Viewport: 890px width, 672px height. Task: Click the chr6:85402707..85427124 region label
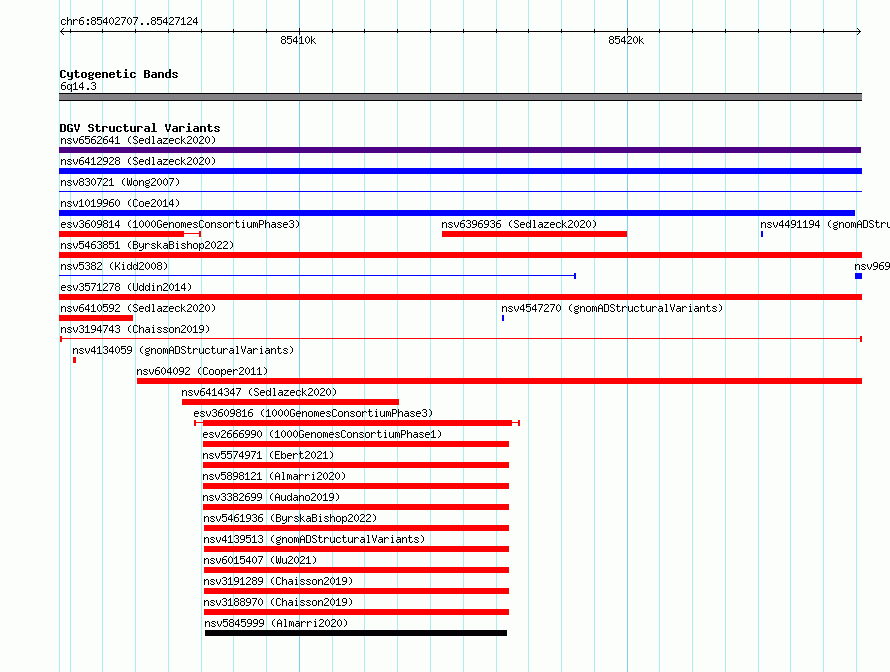click(x=129, y=22)
